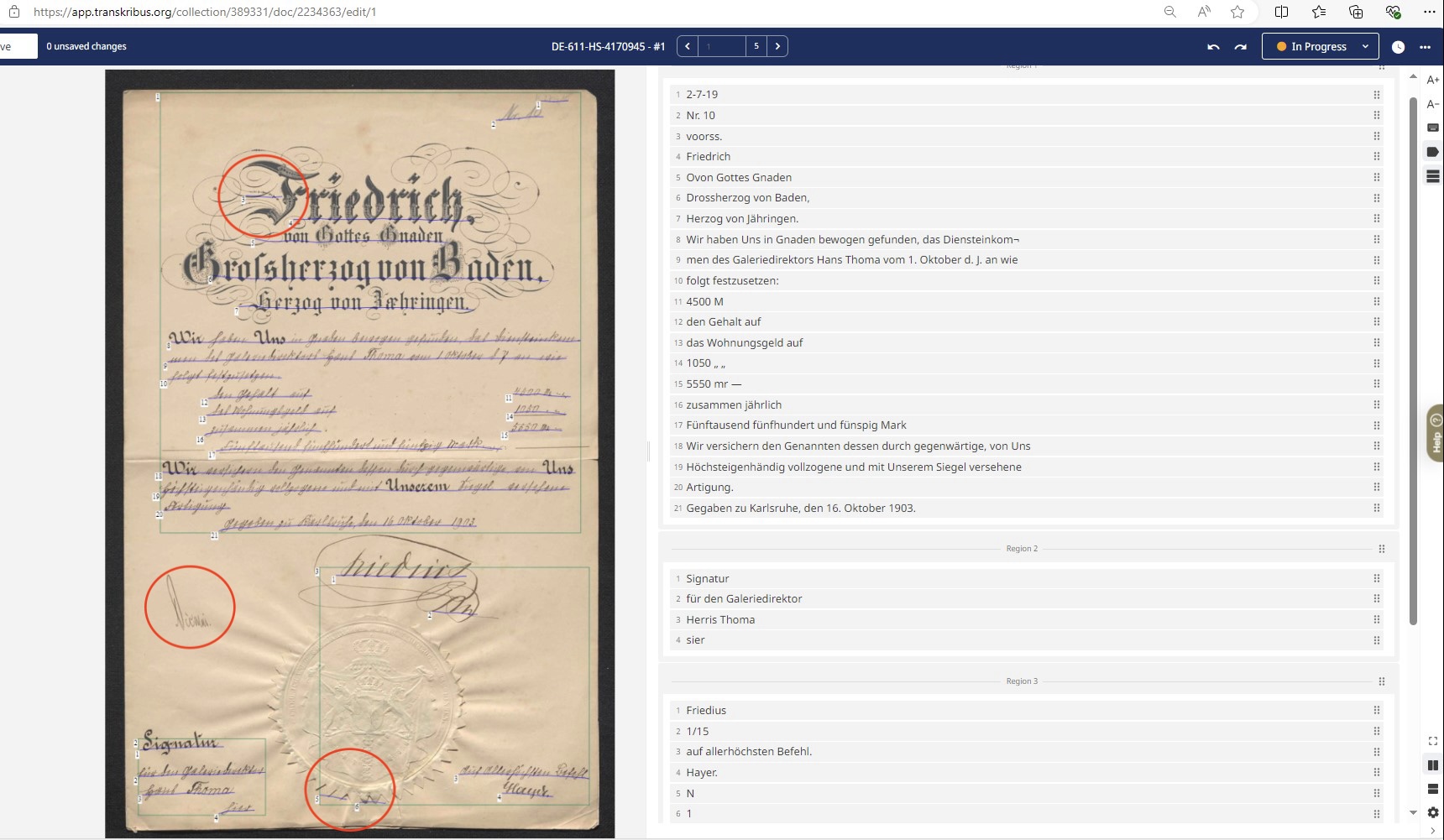The width and height of the screenshot is (1444, 840).
Task: Select line "Herzog von Jähringen."
Action: point(1026,219)
